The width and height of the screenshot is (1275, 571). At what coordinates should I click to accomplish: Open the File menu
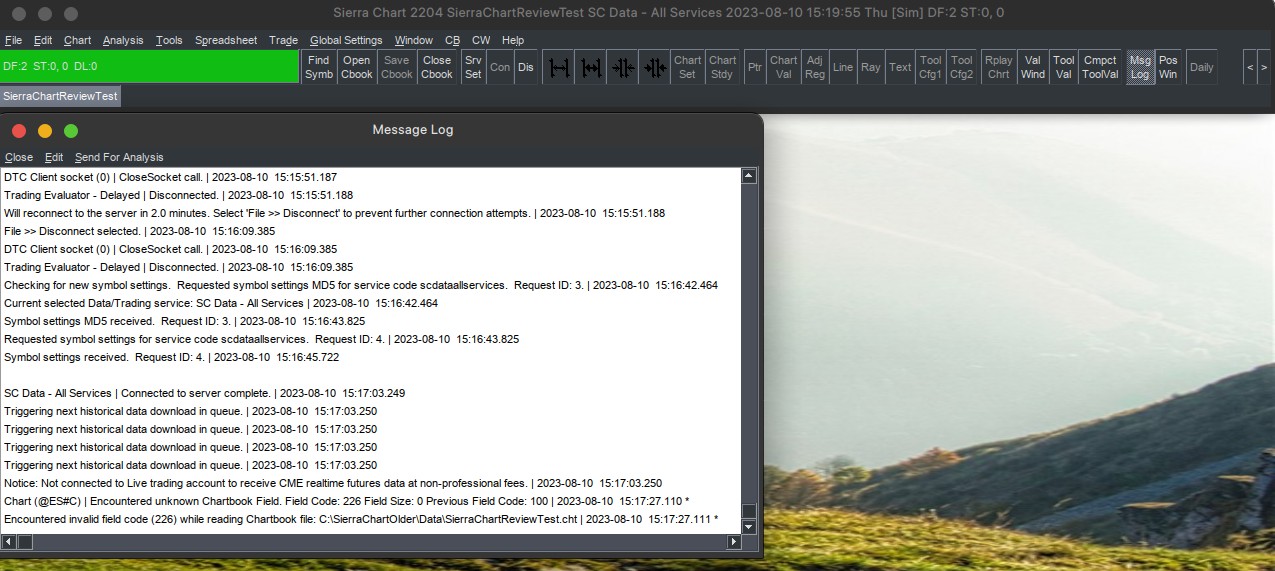13,40
